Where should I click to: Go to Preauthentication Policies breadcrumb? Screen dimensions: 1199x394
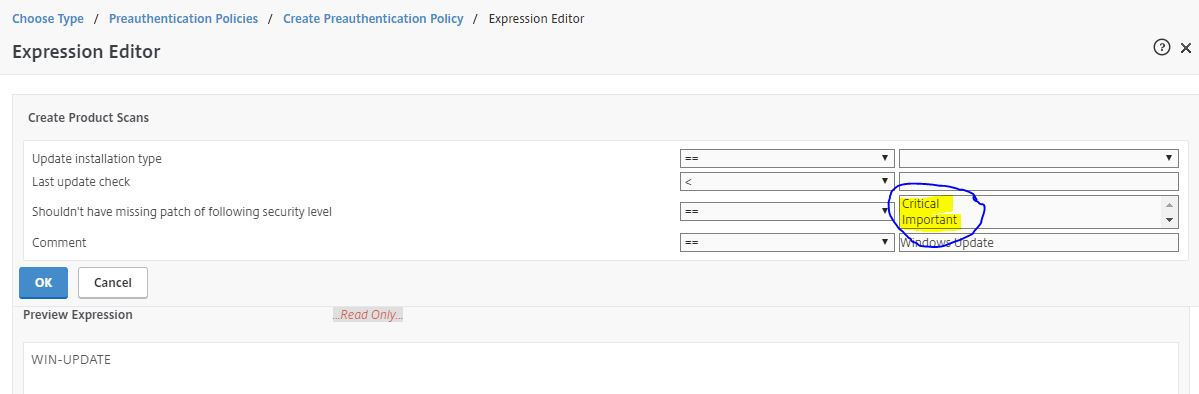184,18
